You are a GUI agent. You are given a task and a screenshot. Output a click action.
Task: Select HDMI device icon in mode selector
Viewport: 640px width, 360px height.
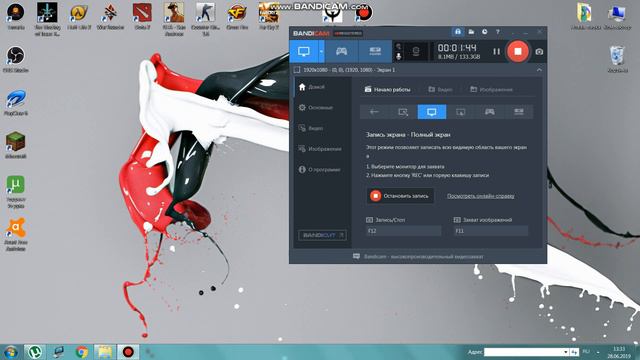518,112
